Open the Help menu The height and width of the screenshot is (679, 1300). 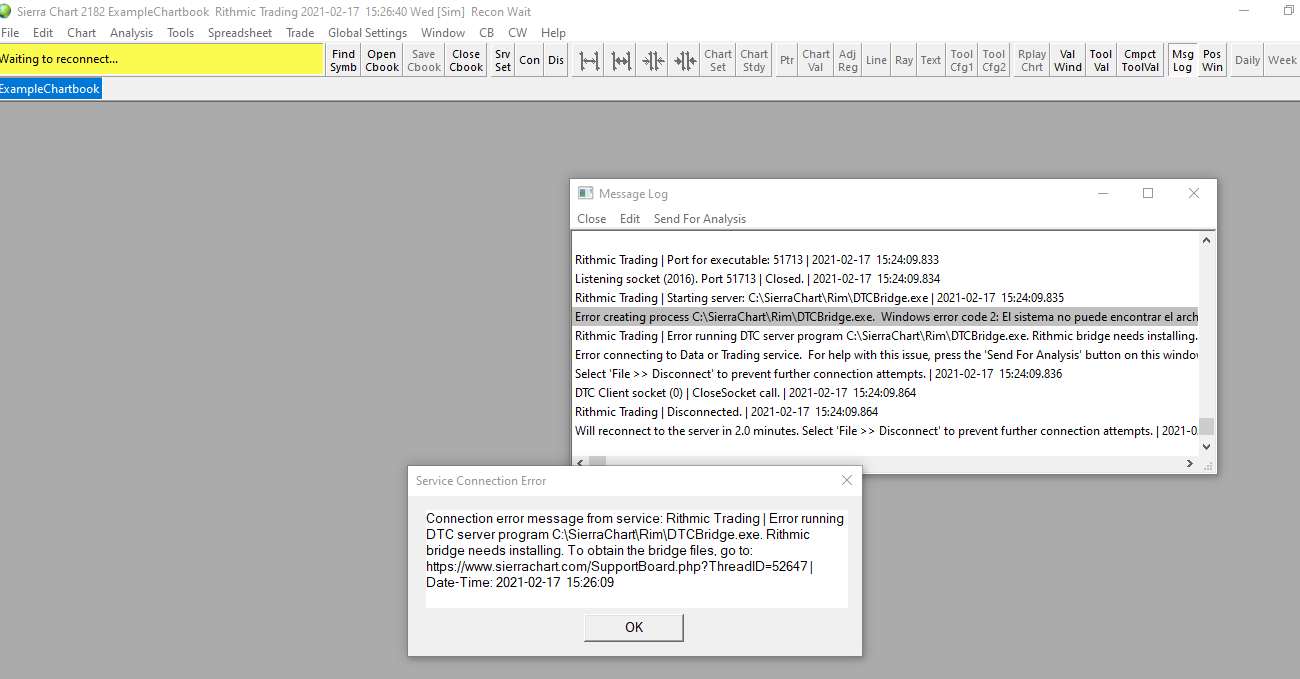pyautogui.click(x=553, y=33)
